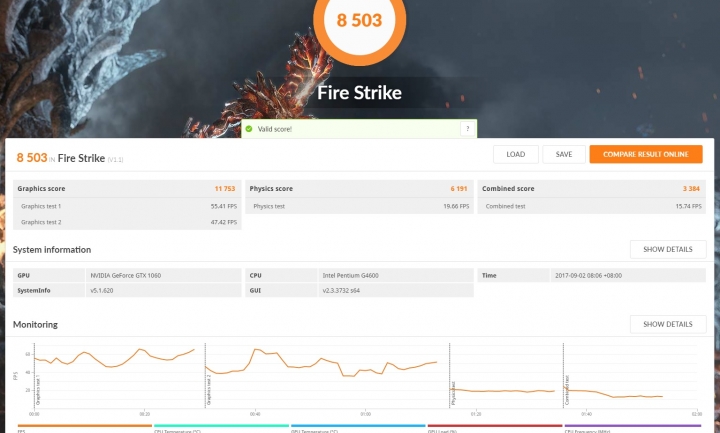Click the Graphics test 1 chart marker
Screen dimensions: 720x433
[38, 390]
